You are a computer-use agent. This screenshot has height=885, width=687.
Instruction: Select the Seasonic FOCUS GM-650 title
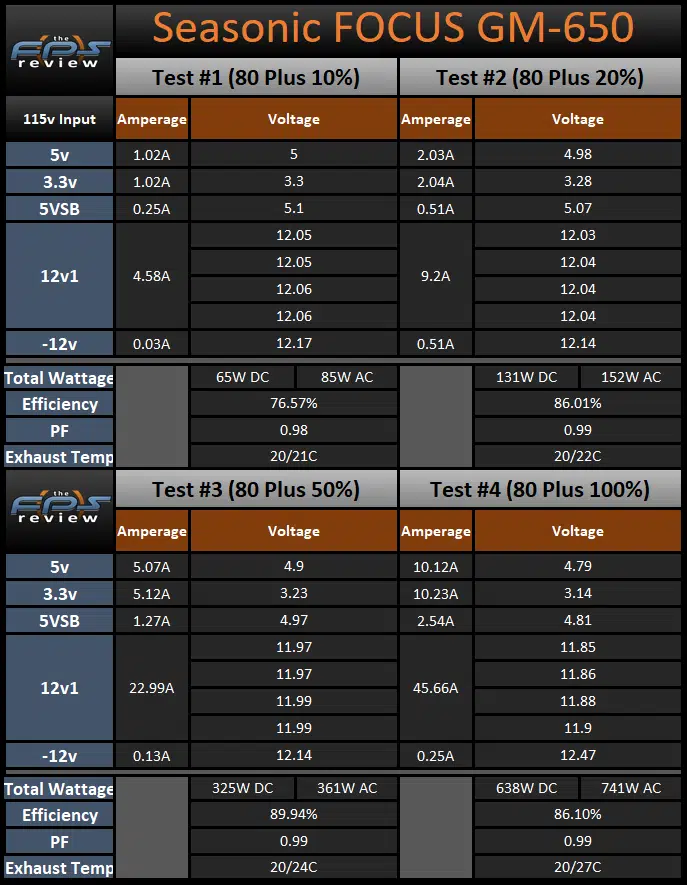click(393, 27)
